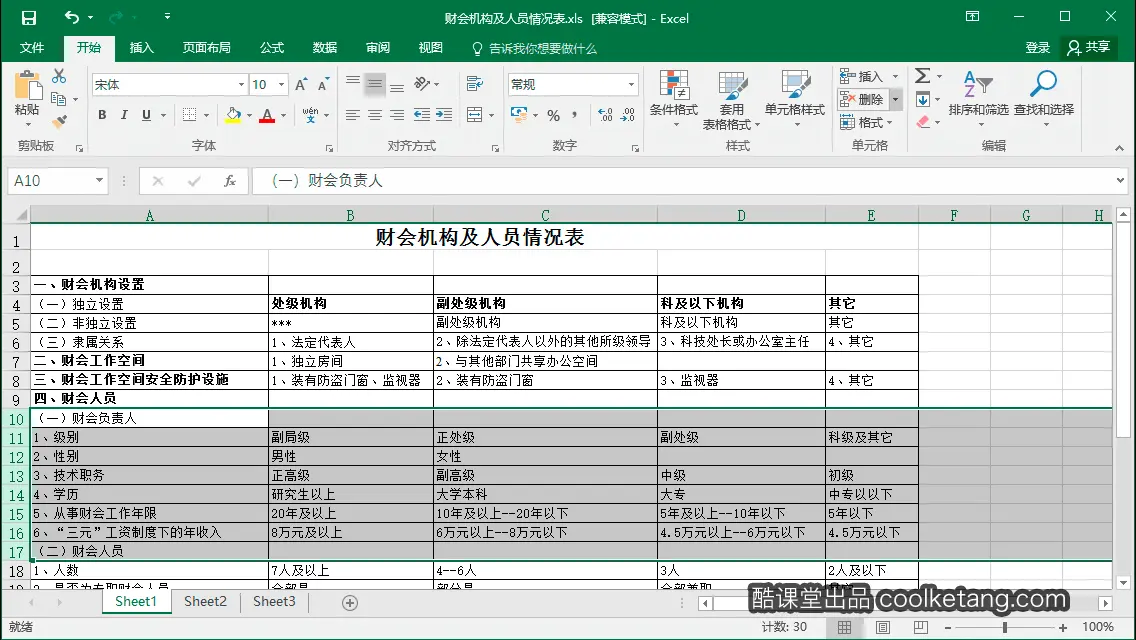This screenshot has width=1136, height=640.
Task: Open Find and Select (查找和选择)
Action: [1043, 99]
